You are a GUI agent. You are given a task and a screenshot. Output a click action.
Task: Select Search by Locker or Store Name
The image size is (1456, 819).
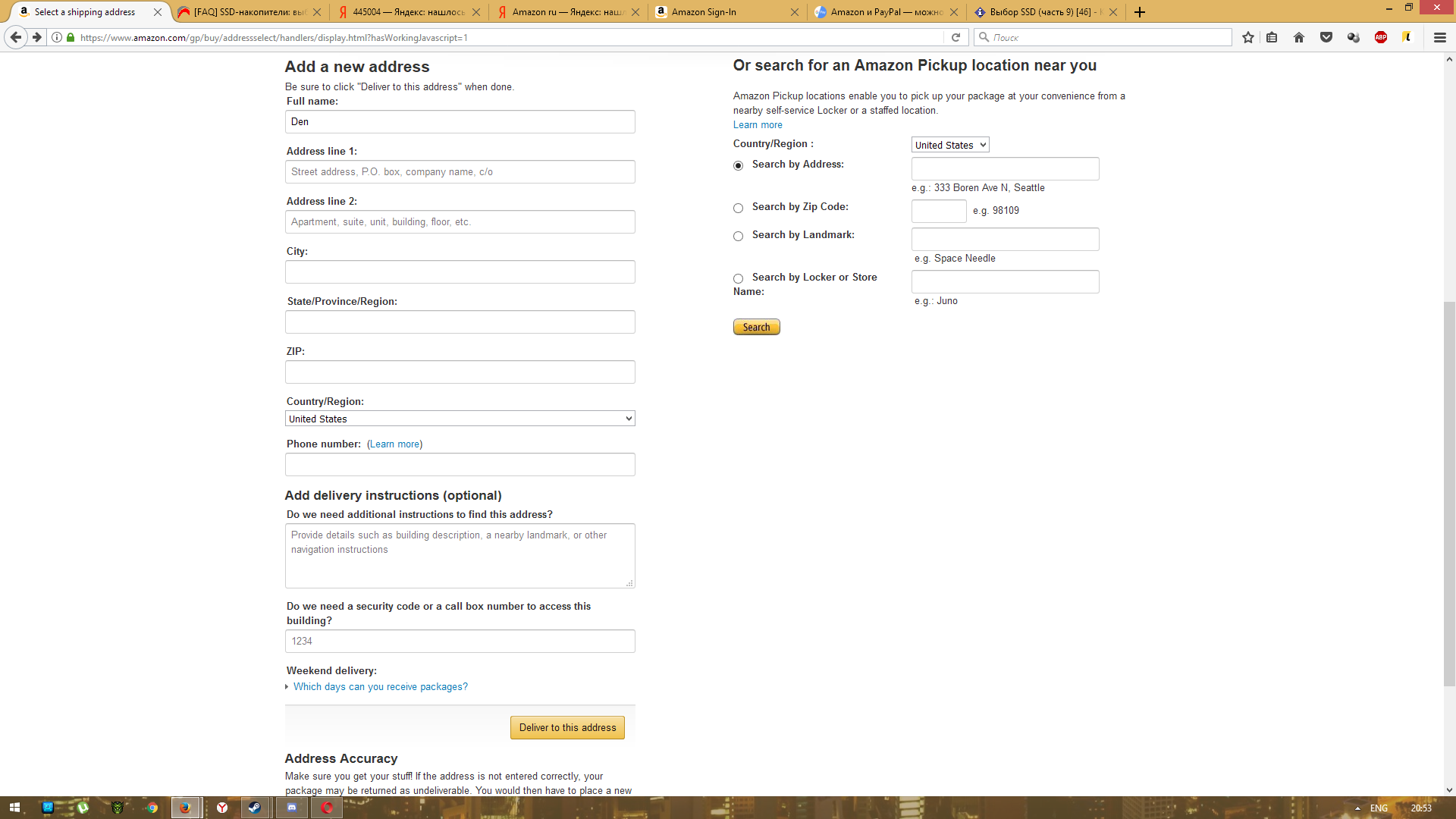(738, 279)
